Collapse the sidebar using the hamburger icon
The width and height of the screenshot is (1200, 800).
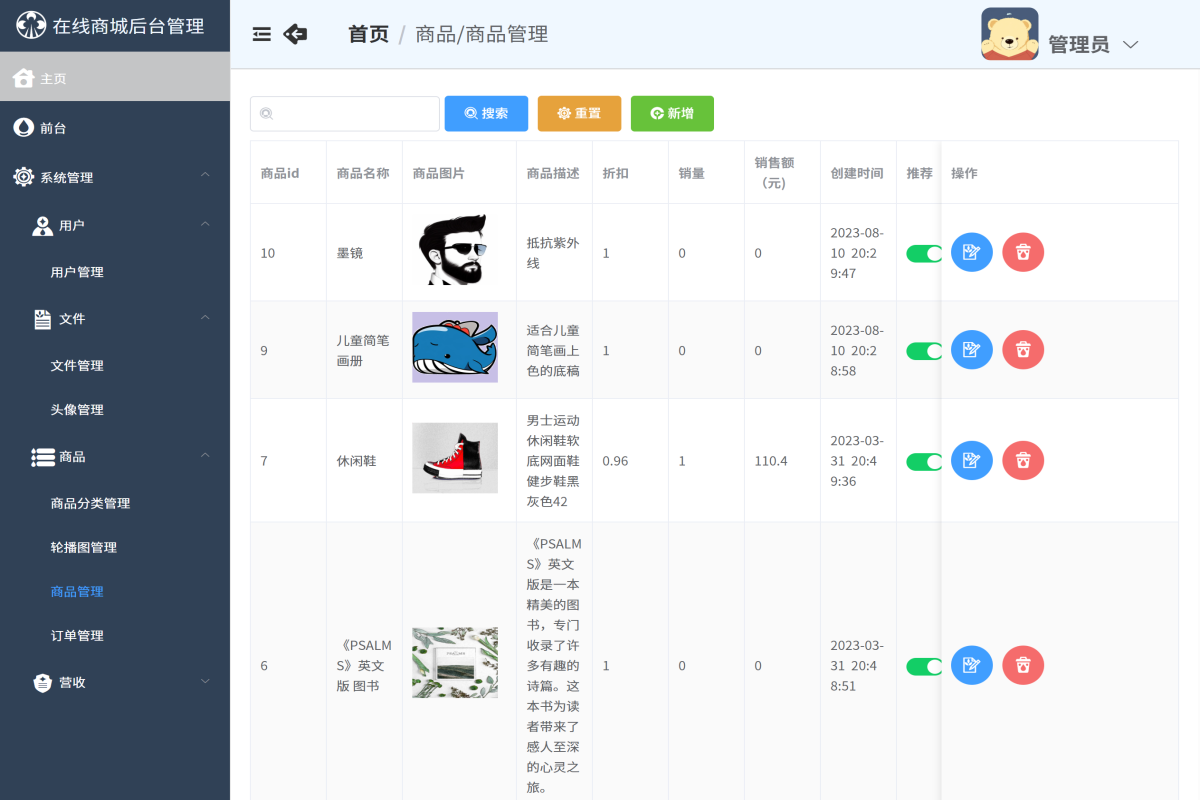coord(261,33)
